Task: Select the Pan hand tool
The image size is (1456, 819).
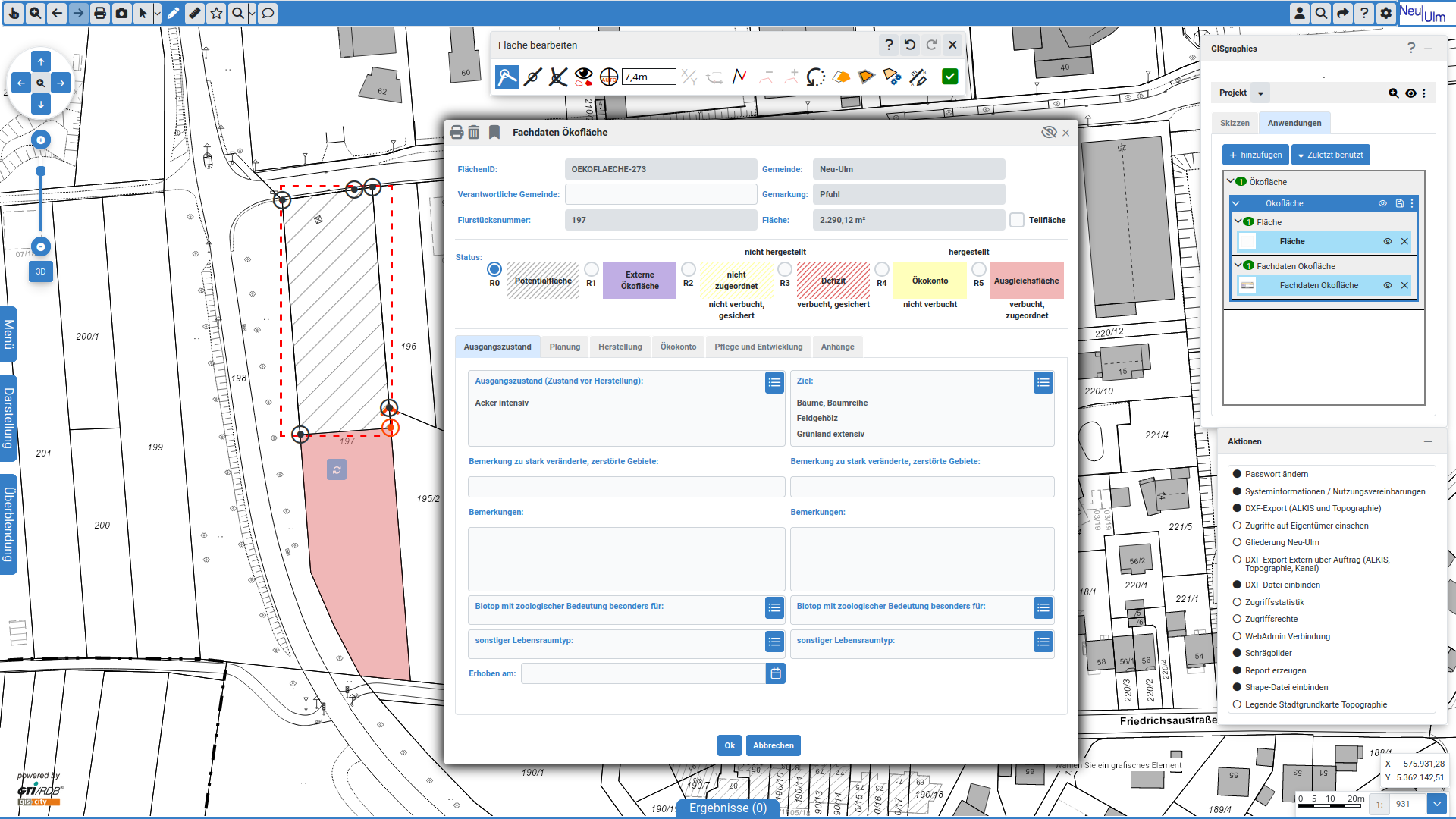Action: coord(13,13)
